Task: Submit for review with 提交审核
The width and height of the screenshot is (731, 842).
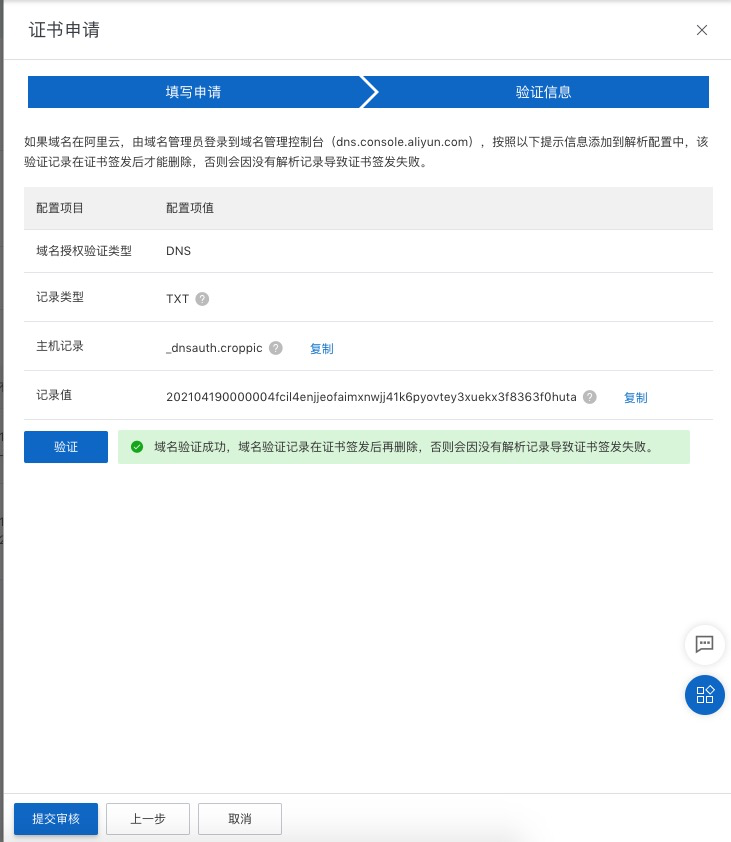Action: 56,819
